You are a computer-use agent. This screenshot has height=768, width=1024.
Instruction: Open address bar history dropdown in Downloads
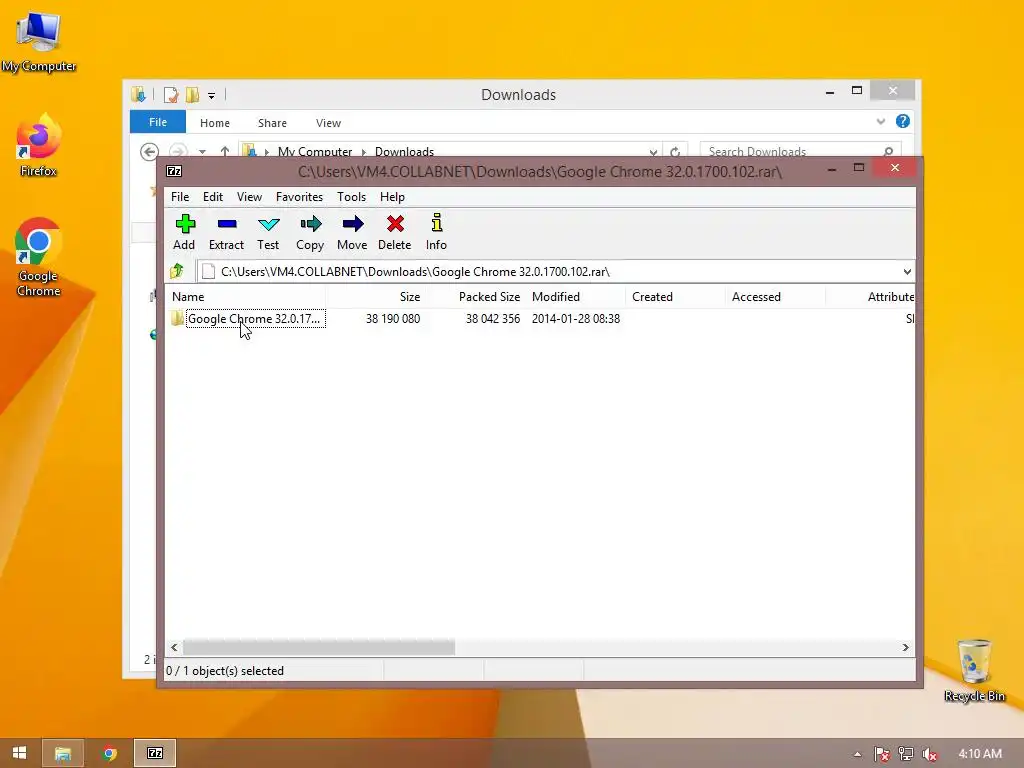(x=653, y=152)
